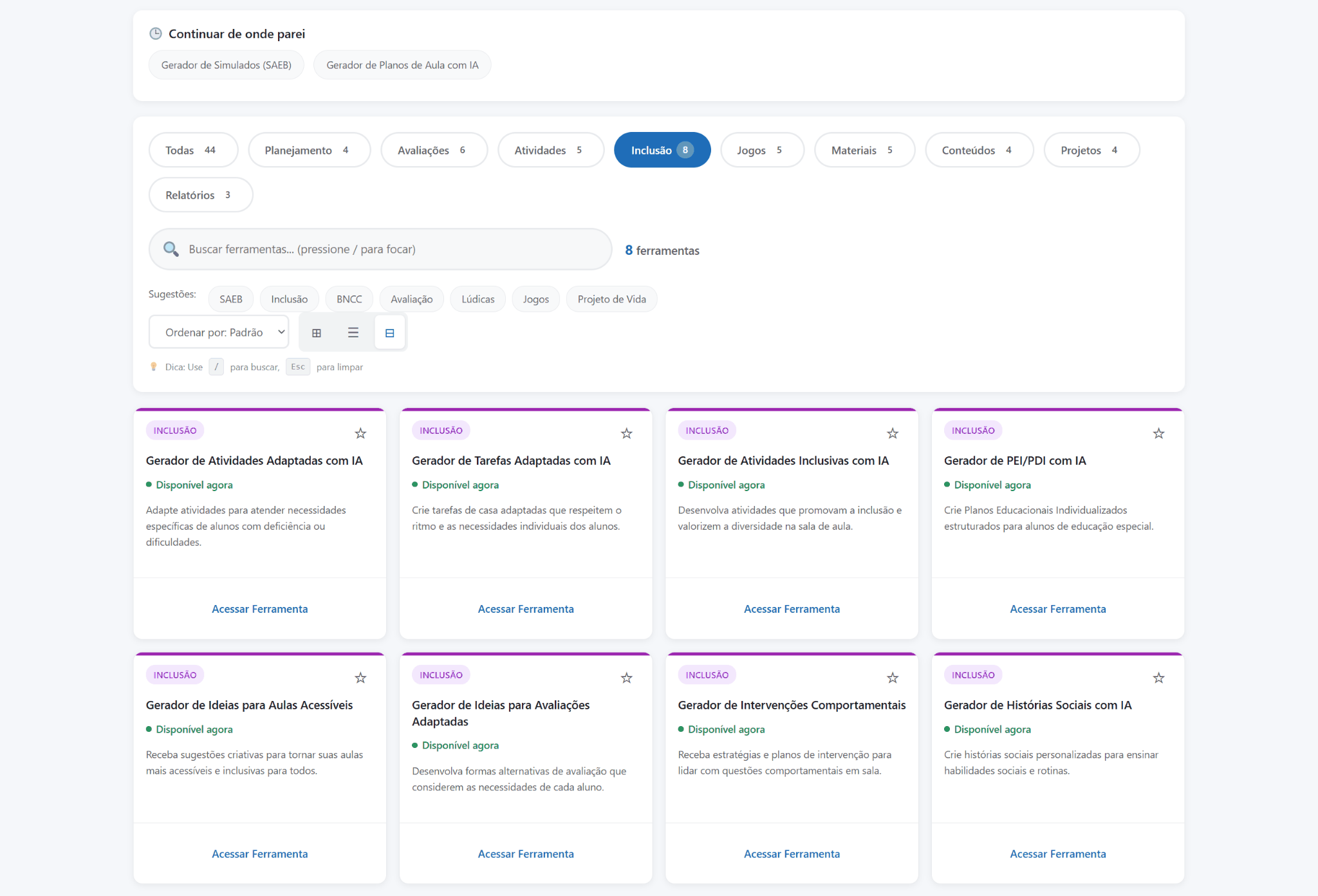Switch to list view layout icon
This screenshot has width=1318, height=896.
point(353,333)
